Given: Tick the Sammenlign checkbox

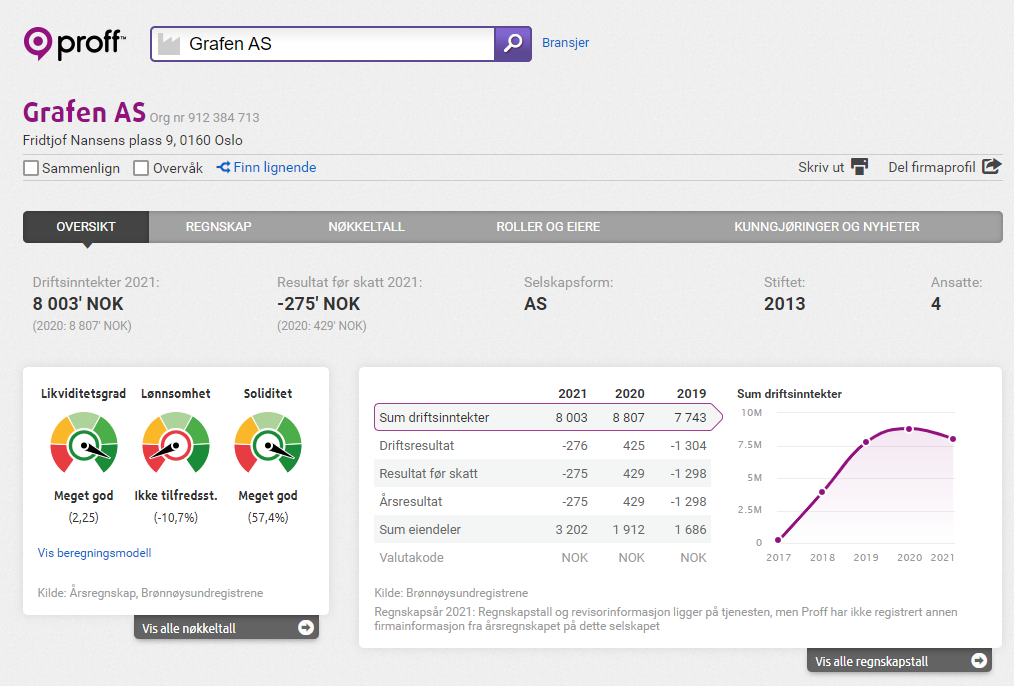Looking at the screenshot, I should click(x=31, y=168).
